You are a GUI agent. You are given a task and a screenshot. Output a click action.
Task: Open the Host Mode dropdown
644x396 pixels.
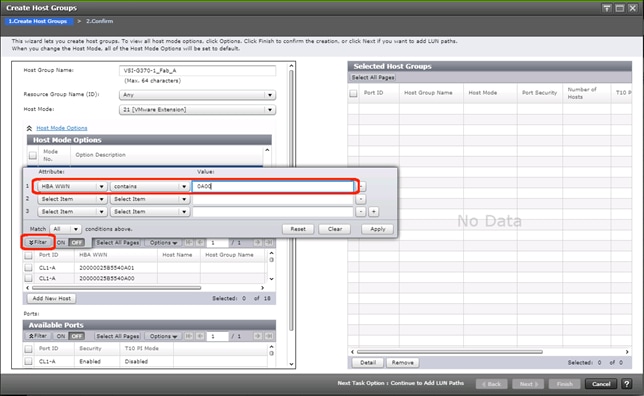[197, 110]
